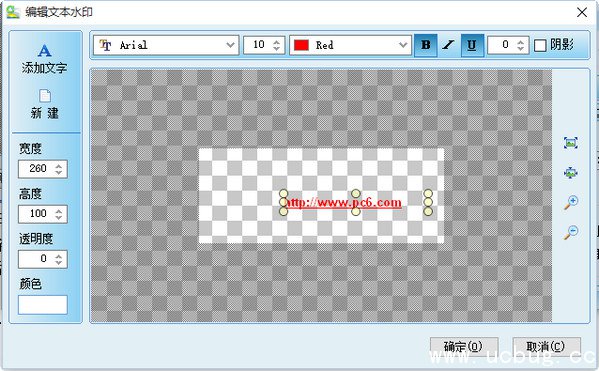Click the New (新建) document icon

45,96
